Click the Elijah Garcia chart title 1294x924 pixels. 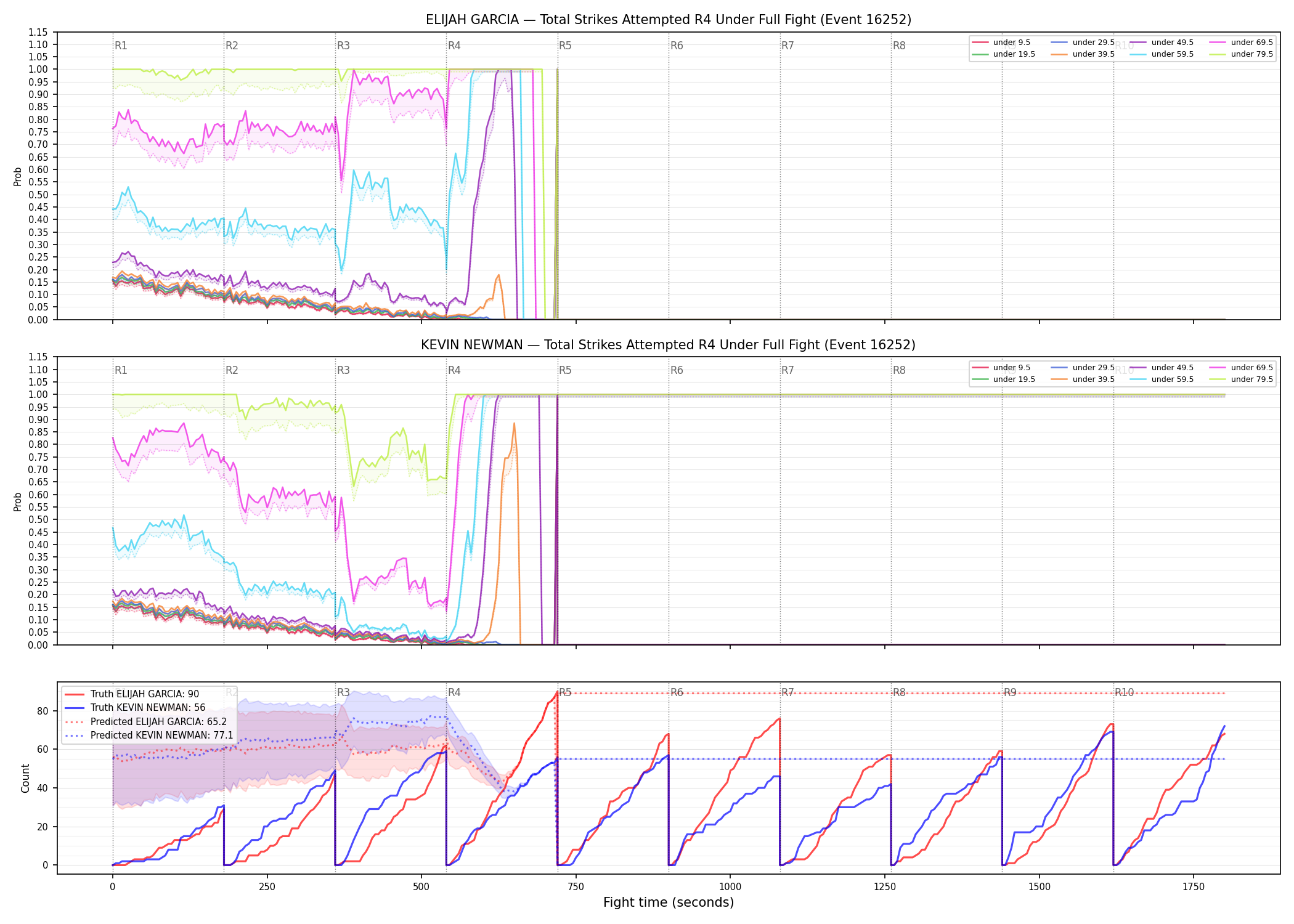point(669,20)
